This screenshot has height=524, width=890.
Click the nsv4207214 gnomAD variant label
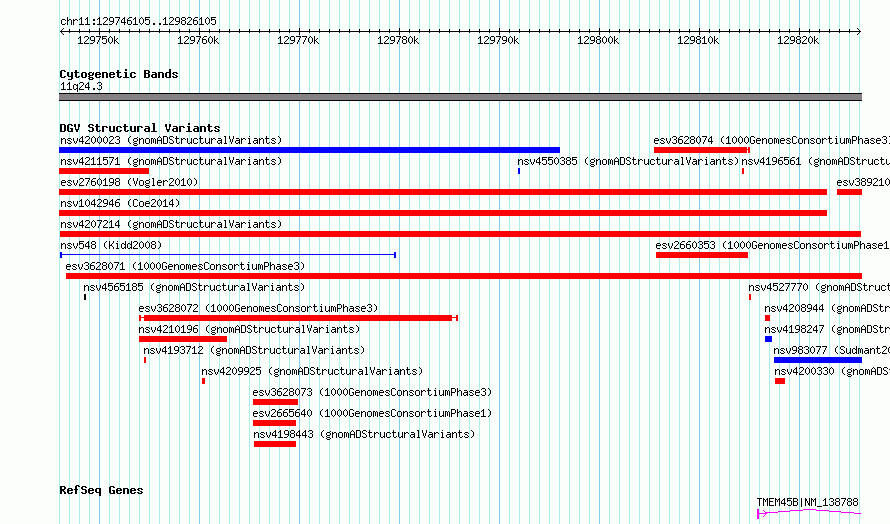(x=171, y=224)
